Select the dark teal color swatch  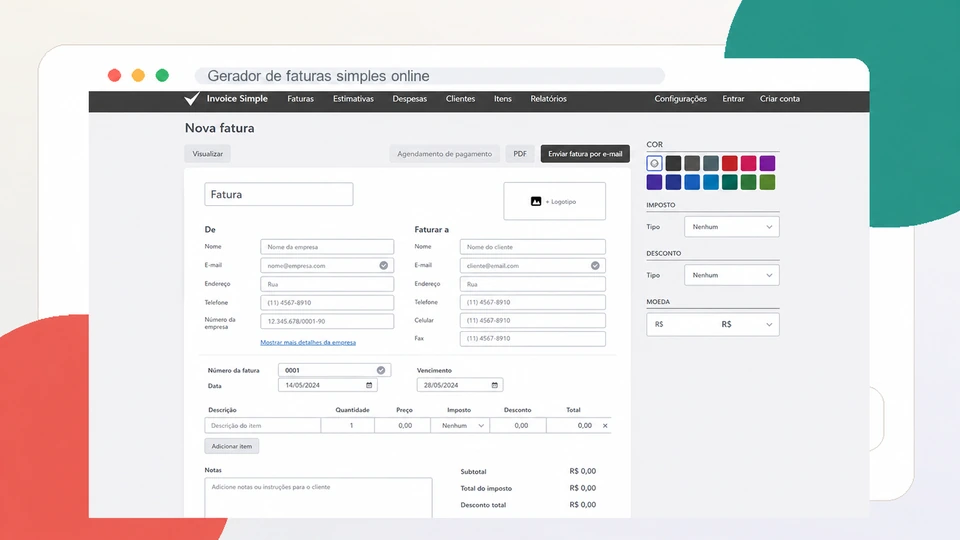tap(730, 182)
